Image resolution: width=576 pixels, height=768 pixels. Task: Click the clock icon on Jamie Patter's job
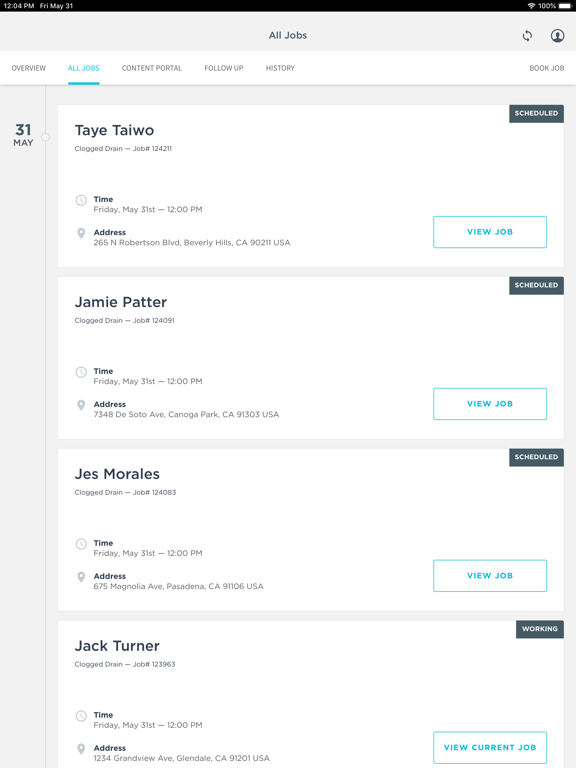point(81,372)
